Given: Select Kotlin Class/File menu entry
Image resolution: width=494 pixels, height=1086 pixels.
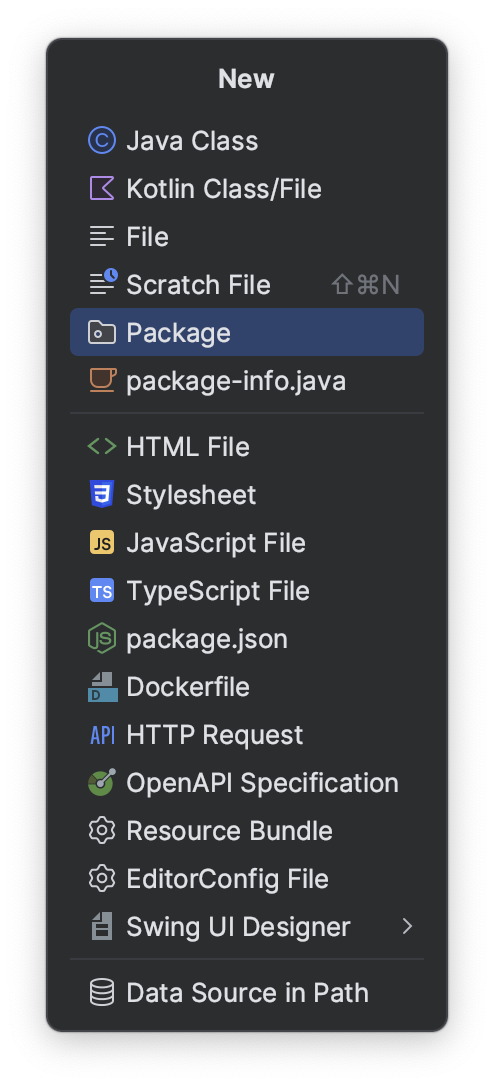Looking at the screenshot, I should pos(247,188).
